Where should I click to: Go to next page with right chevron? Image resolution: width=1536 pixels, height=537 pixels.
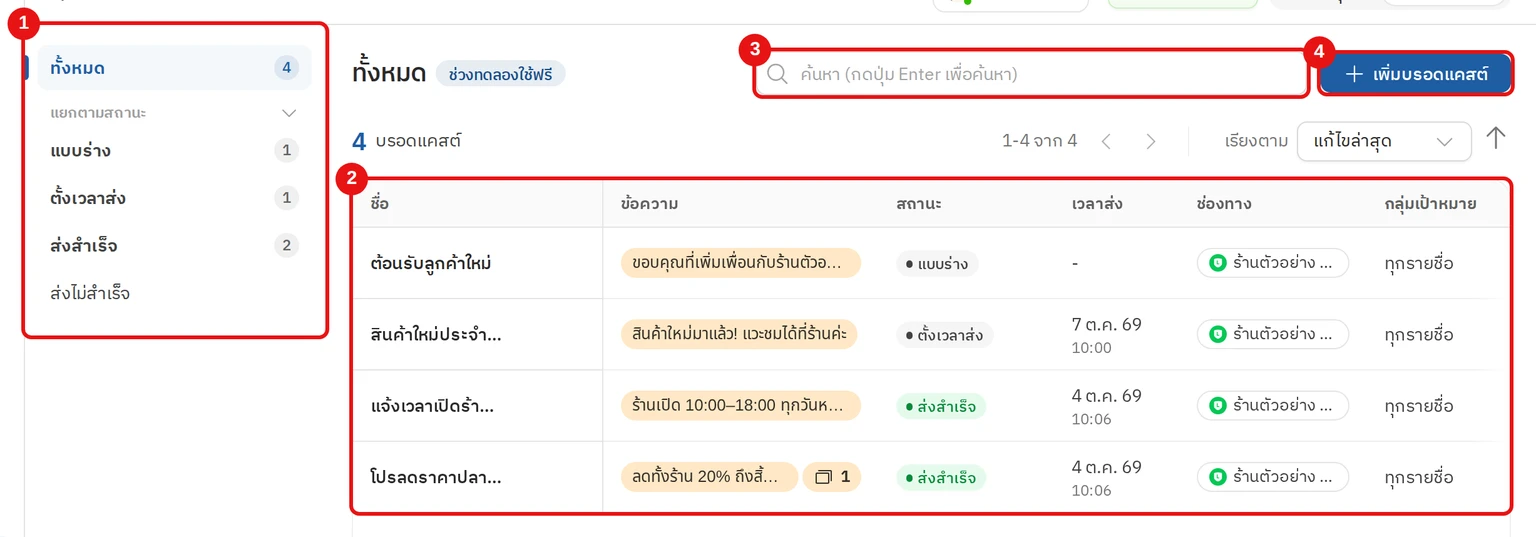point(1150,142)
